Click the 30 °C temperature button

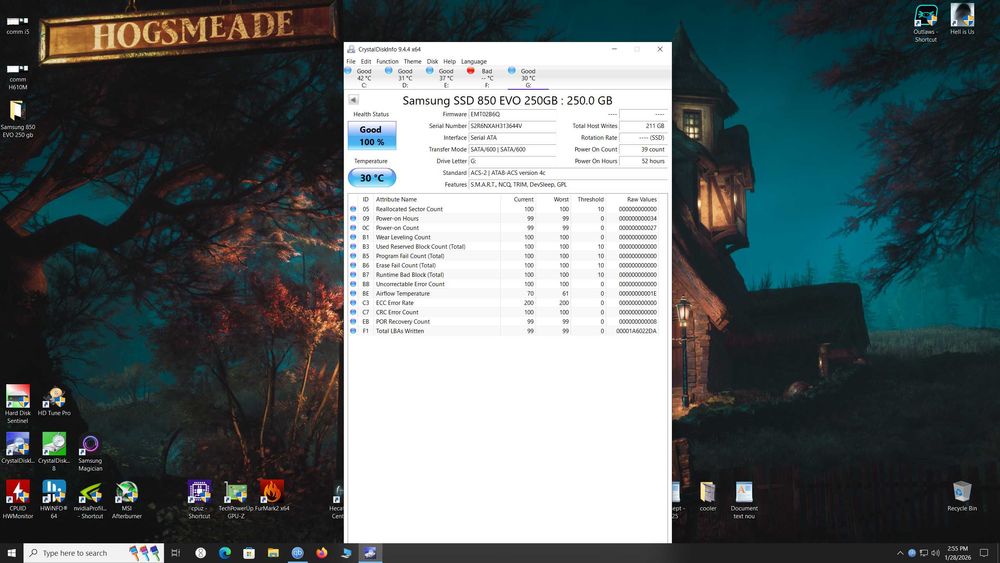(372, 177)
